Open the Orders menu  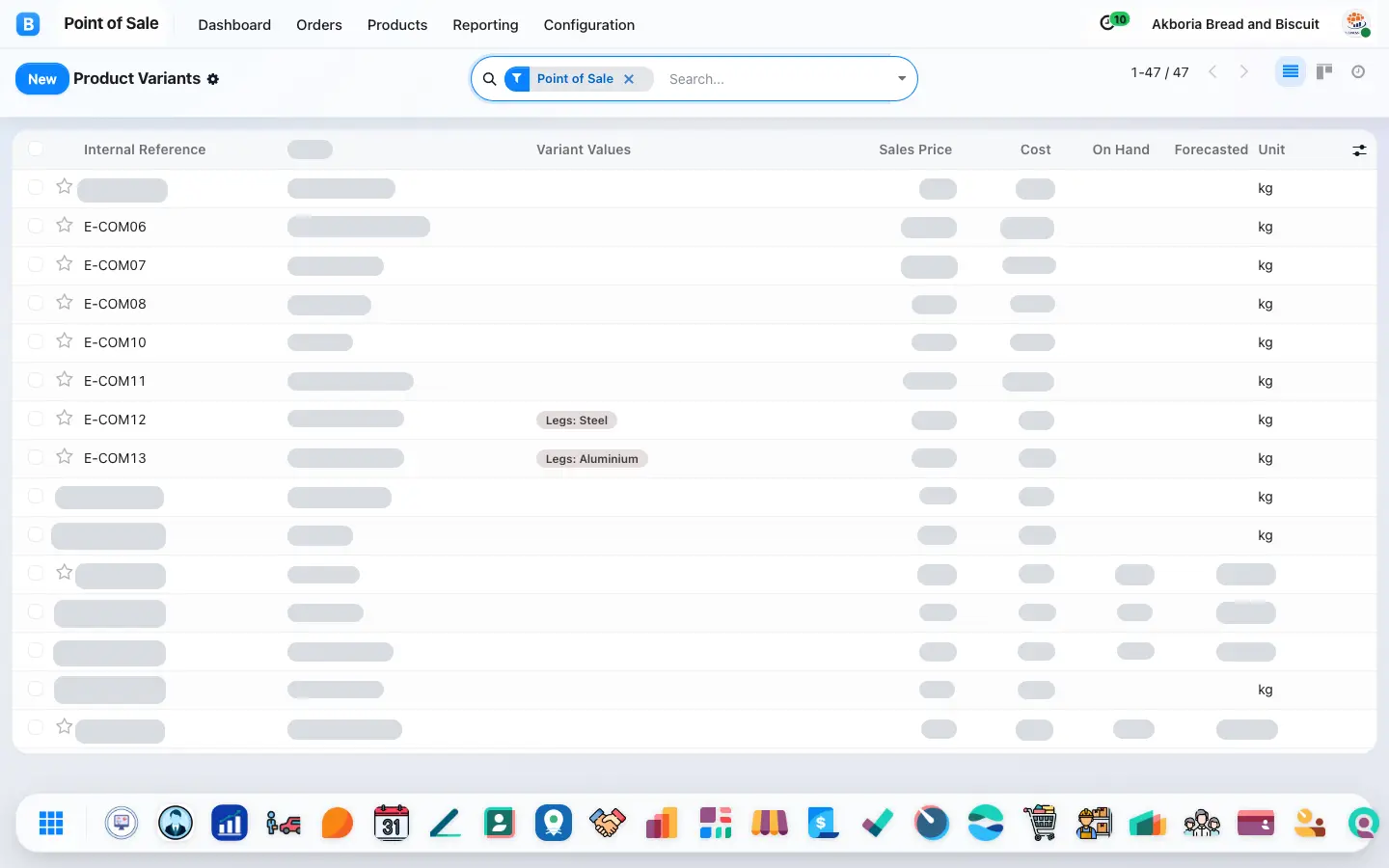[x=319, y=25]
